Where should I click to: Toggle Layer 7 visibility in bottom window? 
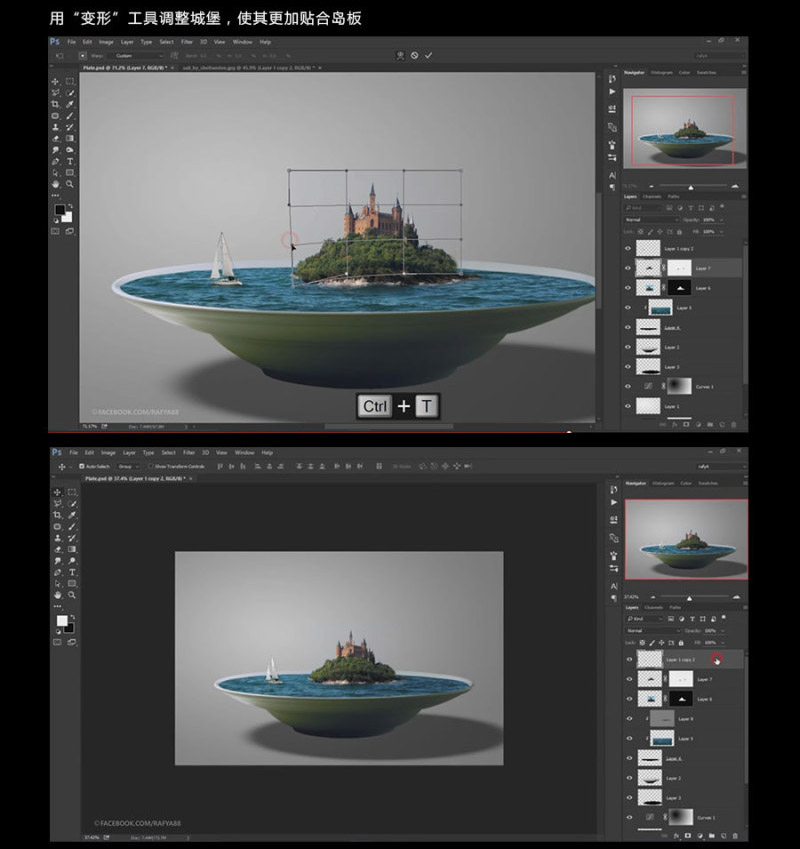click(629, 679)
